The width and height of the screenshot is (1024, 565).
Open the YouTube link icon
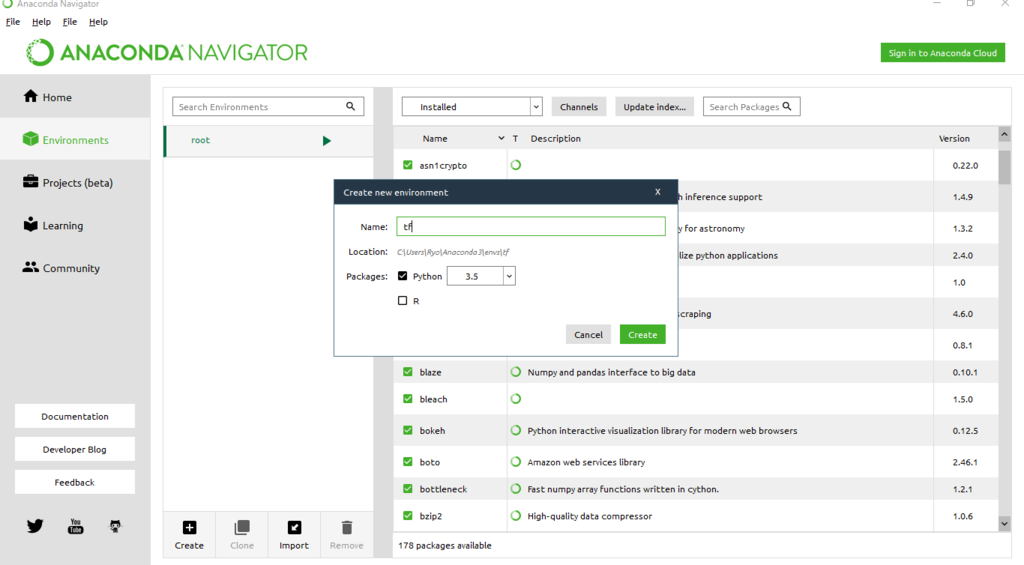(76, 526)
